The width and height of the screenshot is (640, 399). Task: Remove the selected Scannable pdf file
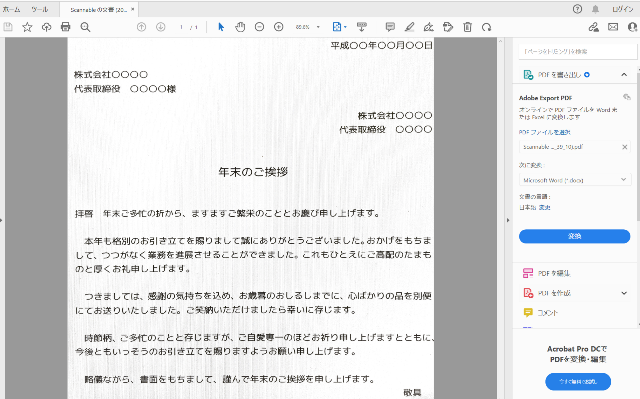point(624,147)
